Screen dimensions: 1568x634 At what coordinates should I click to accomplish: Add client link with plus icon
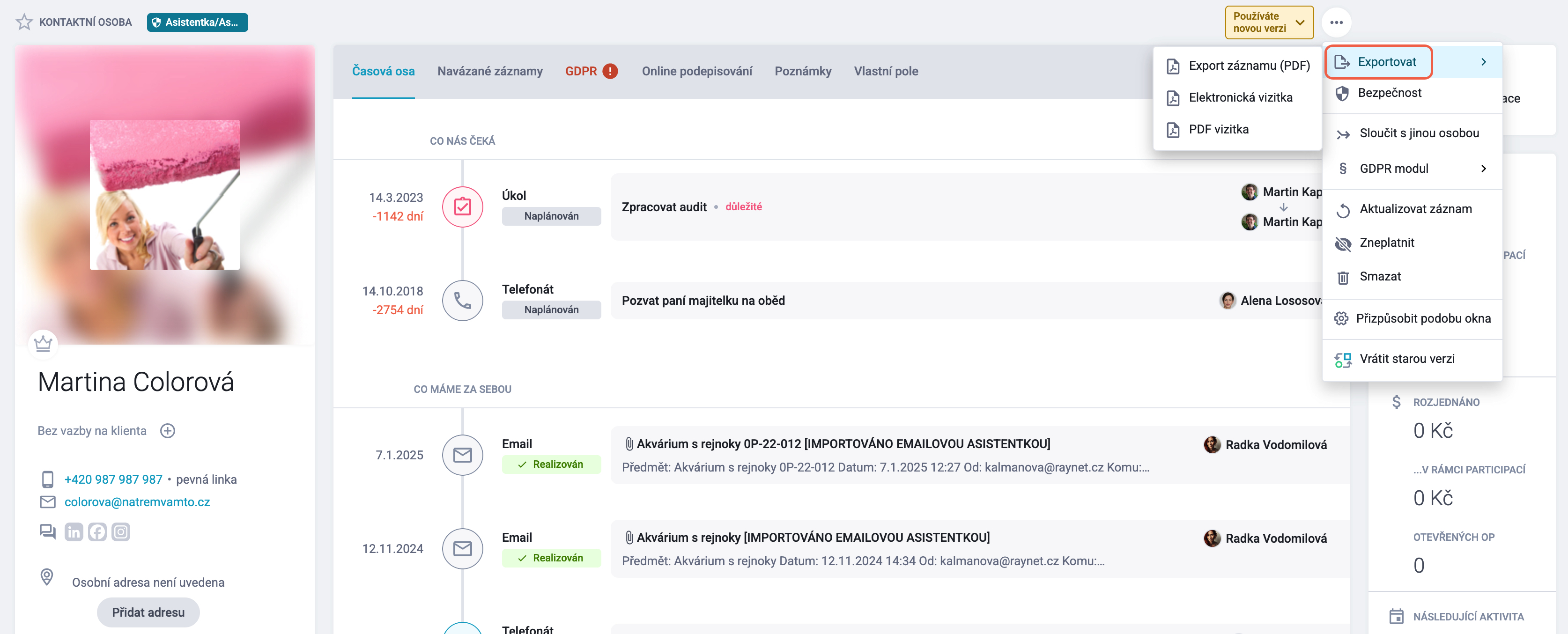click(x=167, y=431)
